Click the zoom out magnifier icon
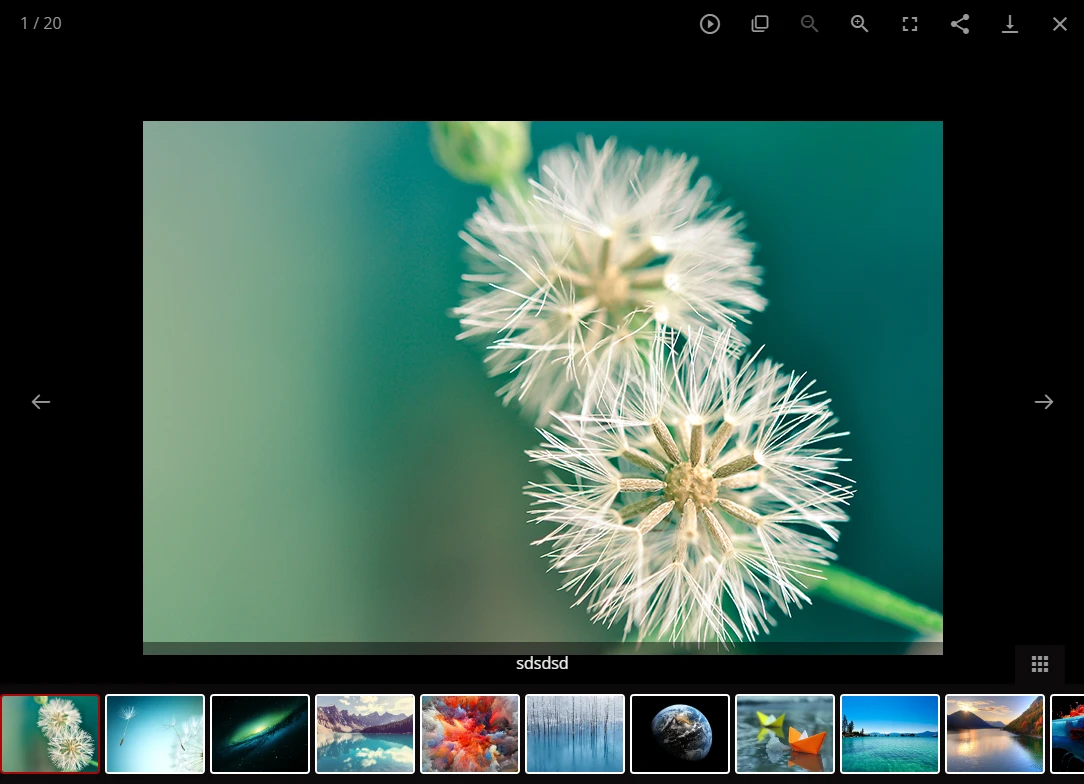This screenshot has height=784, width=1084. [810, 24]
